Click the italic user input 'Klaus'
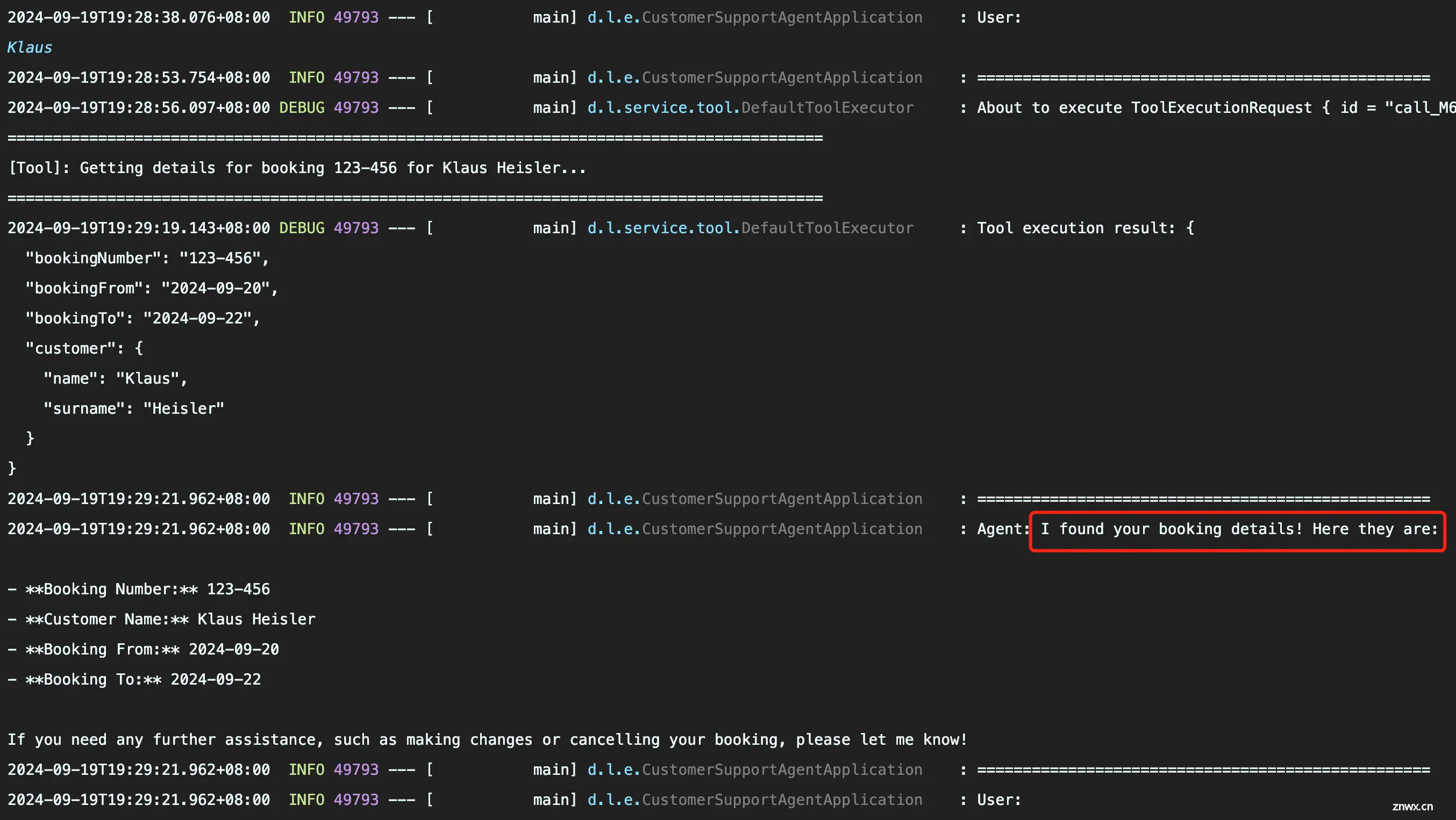Image resolution: width=1456 pixels, height=820 pixels. (30, 47)
